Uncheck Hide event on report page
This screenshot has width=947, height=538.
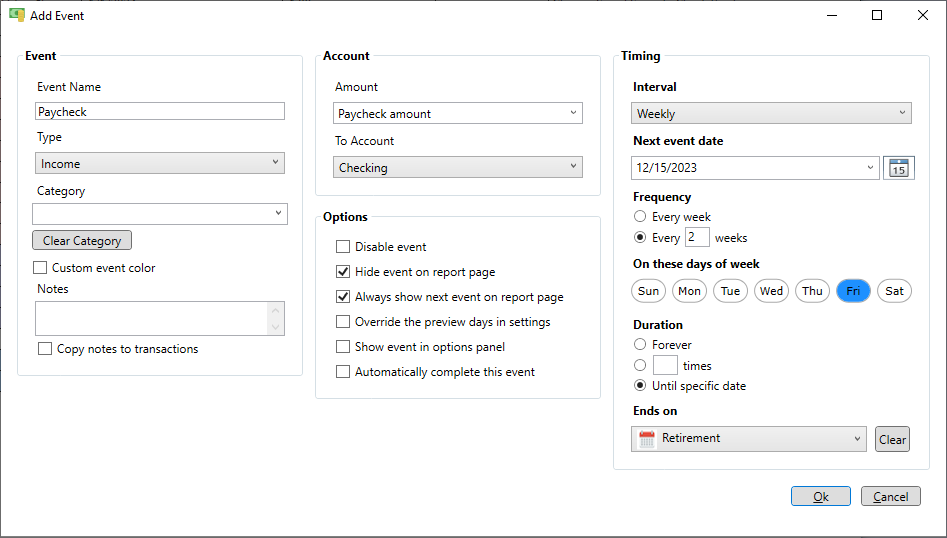343,272
